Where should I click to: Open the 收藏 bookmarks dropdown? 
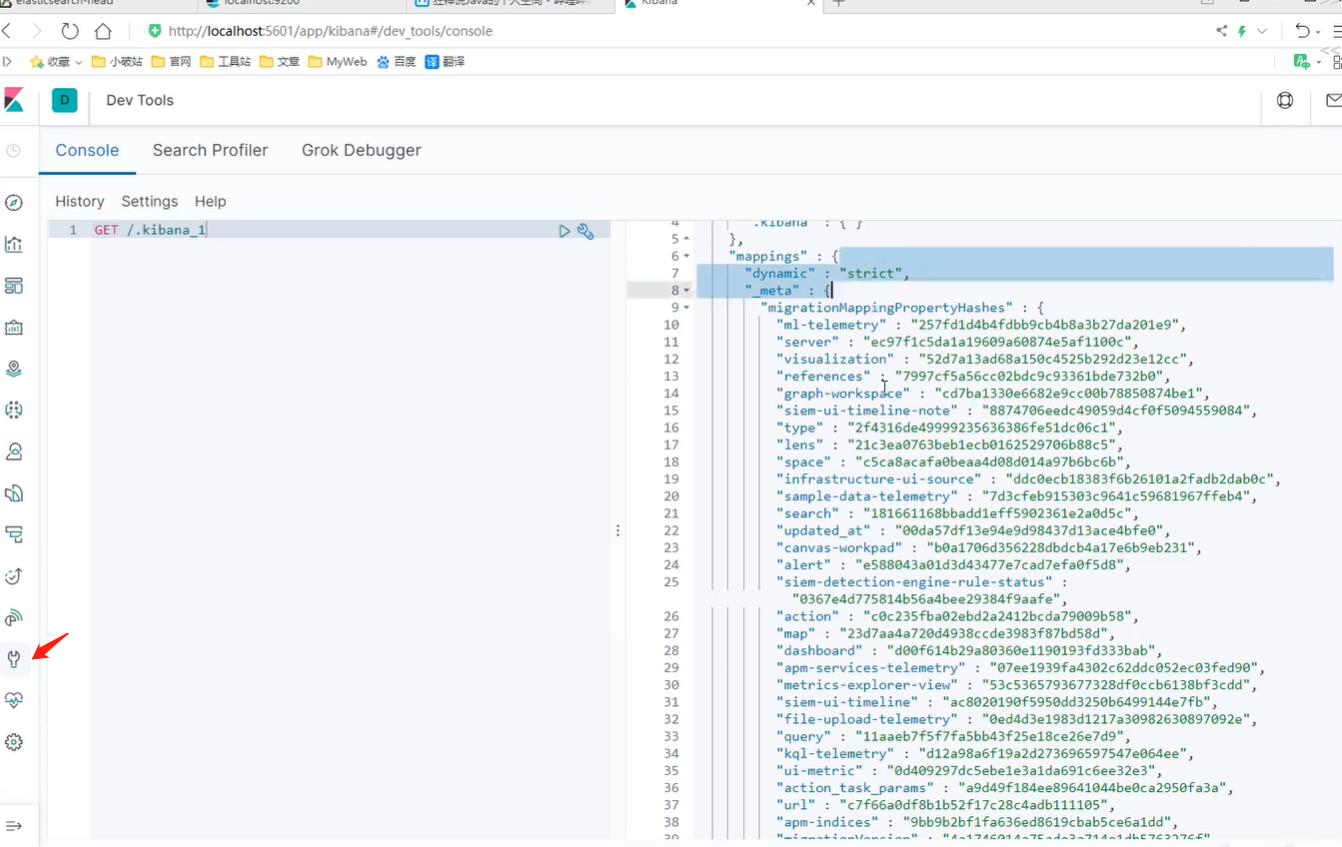(x=56, y=62)
